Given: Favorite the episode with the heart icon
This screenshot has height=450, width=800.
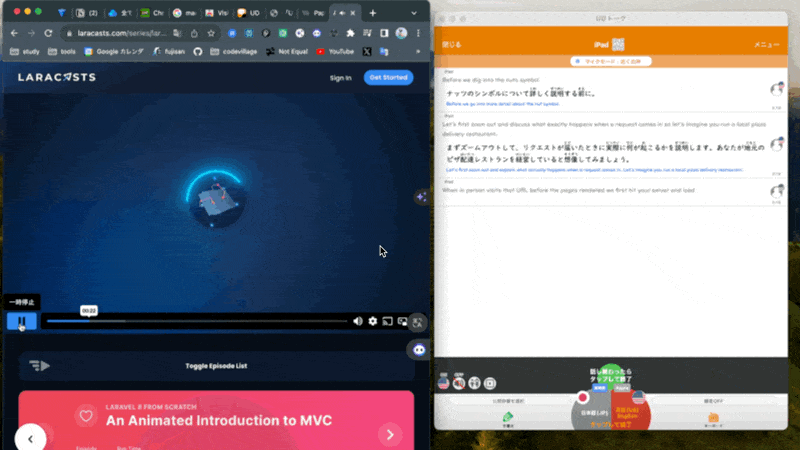Looking at the screenshot, I should 86,416.
